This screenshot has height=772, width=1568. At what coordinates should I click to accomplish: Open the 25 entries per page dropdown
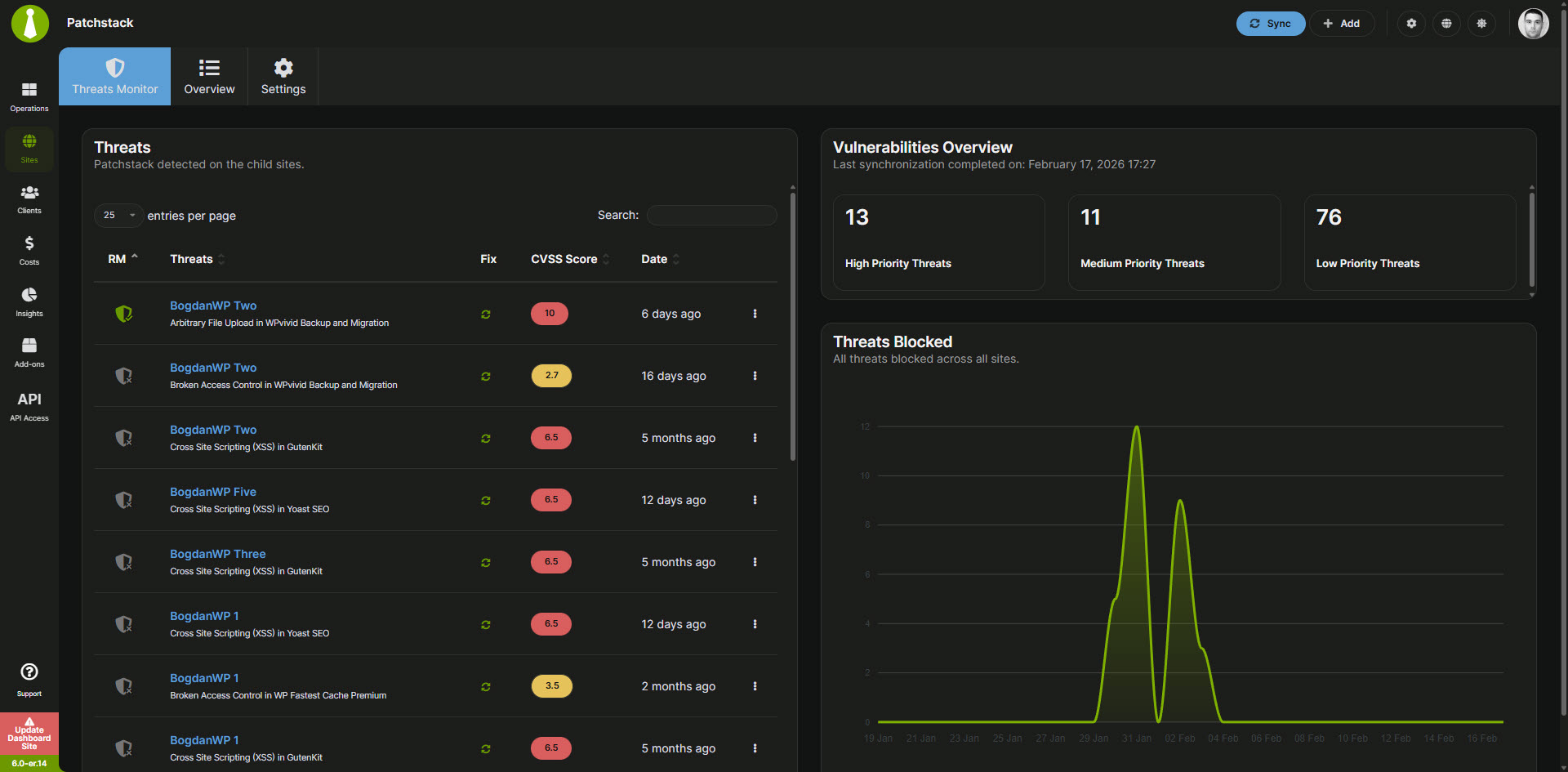(118, 215)
